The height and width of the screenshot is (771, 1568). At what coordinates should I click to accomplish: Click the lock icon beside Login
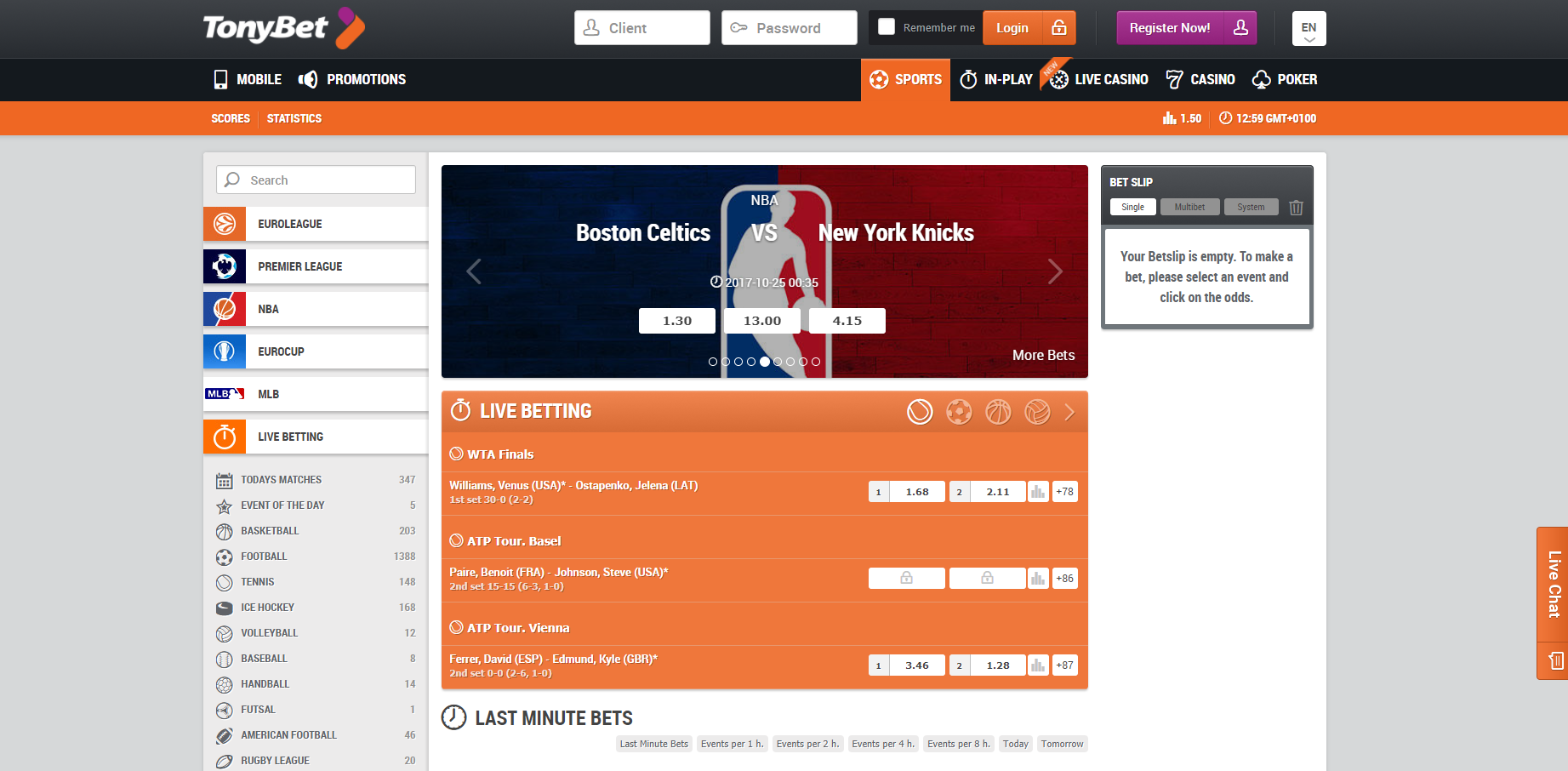tap(1059, 27)
